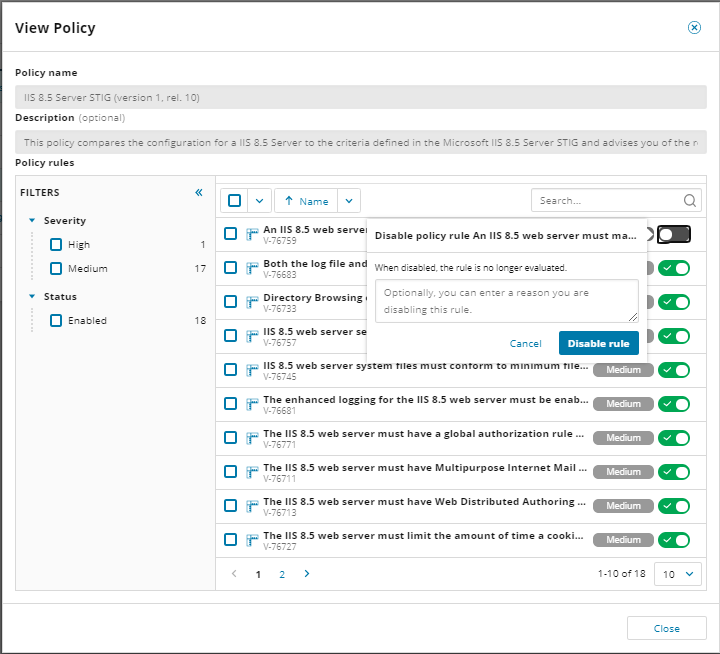Viewport: 720px width, 654px height.
Task: Check the High severity filter
Action: tap(56, 245)
